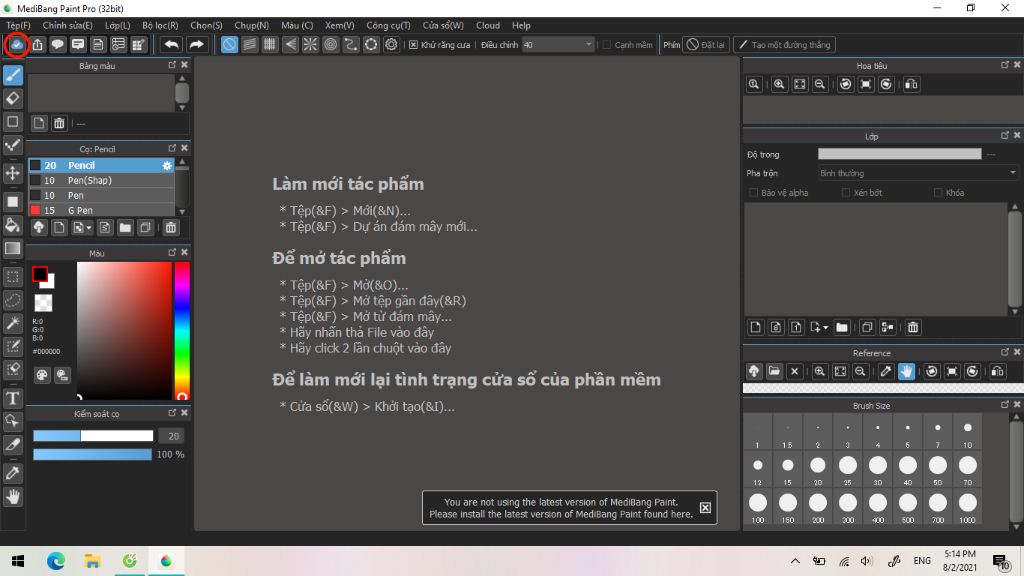1024x576 pixels.
Task: Open Microsoft Edge from taskbar
Action: 56,561
